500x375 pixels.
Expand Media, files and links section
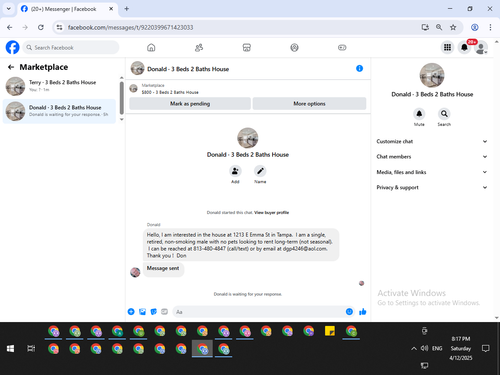tap(432, 172)
